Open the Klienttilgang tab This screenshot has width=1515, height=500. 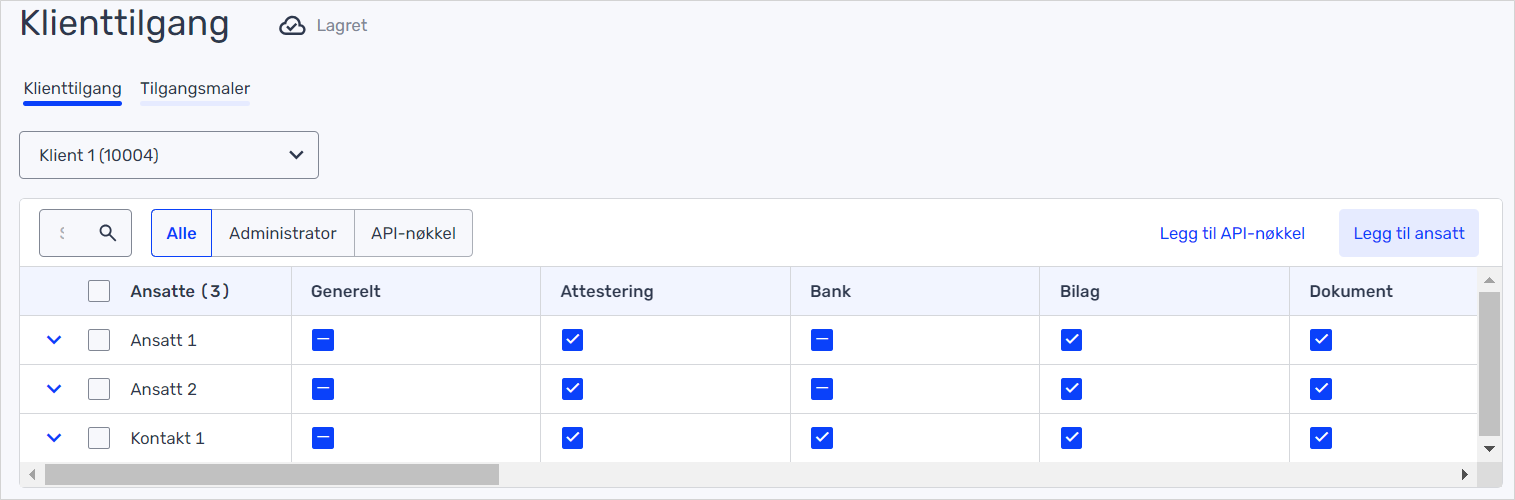72,89
